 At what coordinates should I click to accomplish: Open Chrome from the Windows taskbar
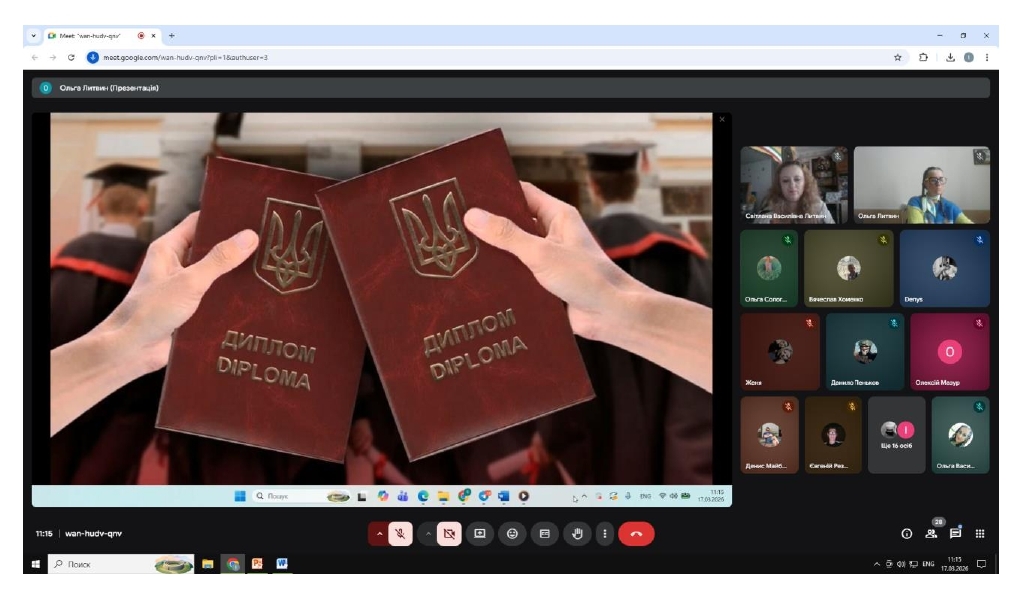(233, 564)
